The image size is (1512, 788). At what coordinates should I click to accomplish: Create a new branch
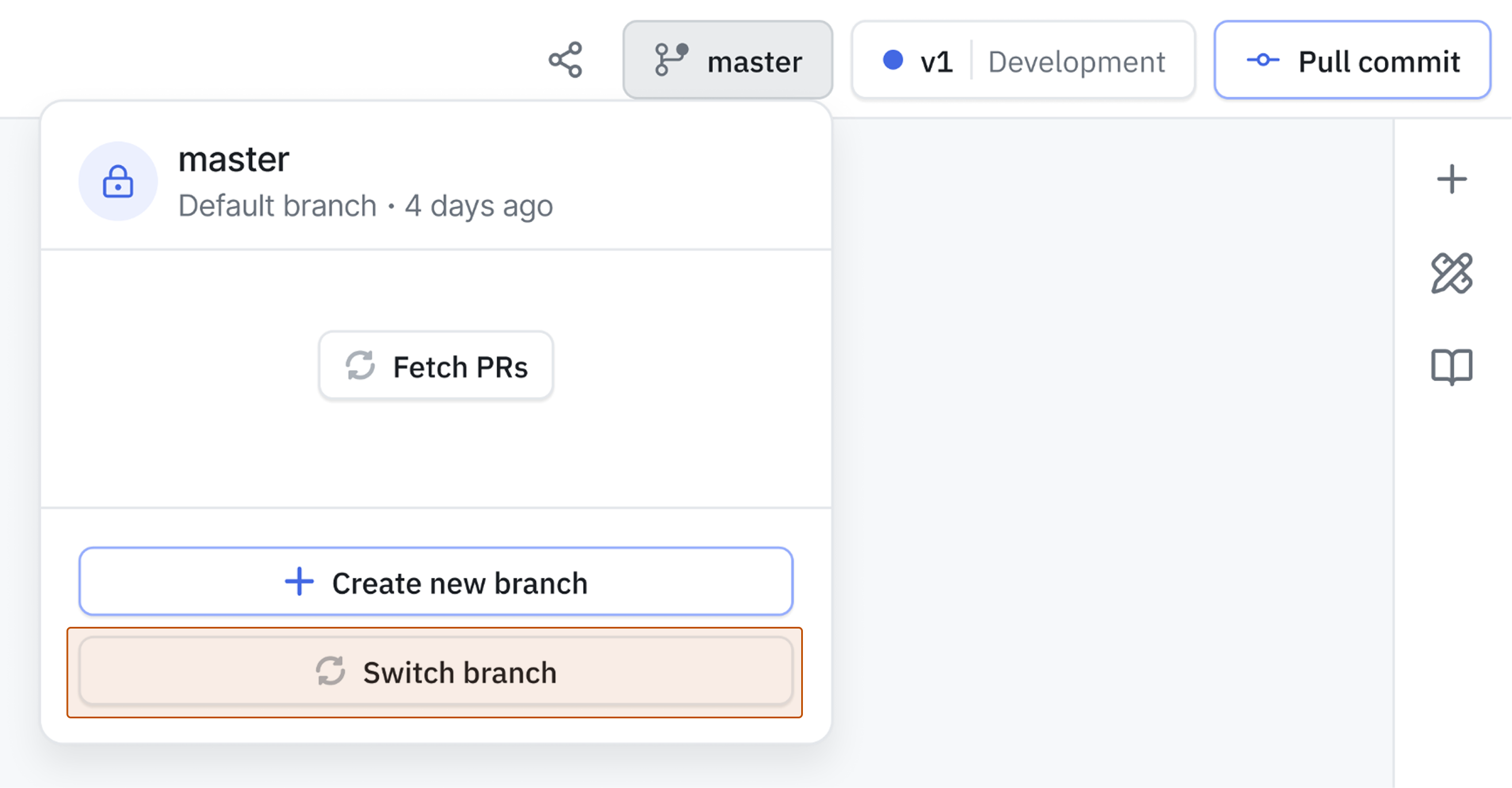tap(436, 582)
